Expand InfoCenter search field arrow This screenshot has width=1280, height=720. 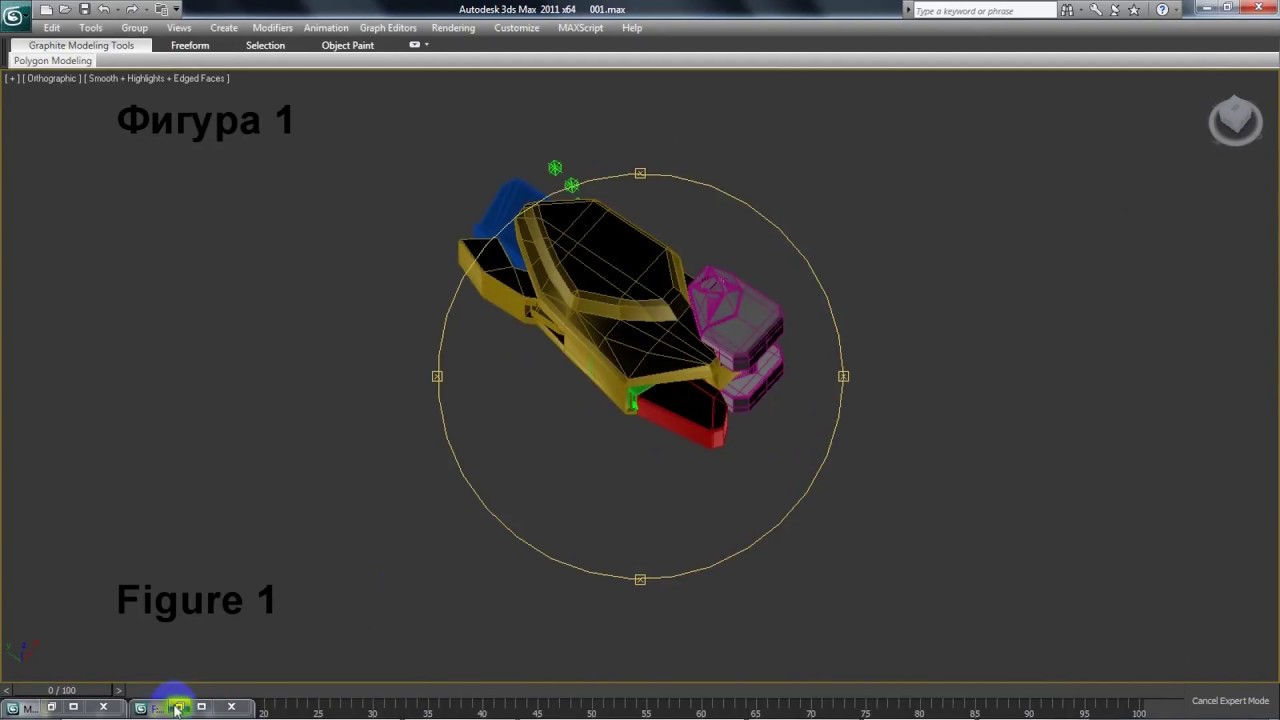908,10
